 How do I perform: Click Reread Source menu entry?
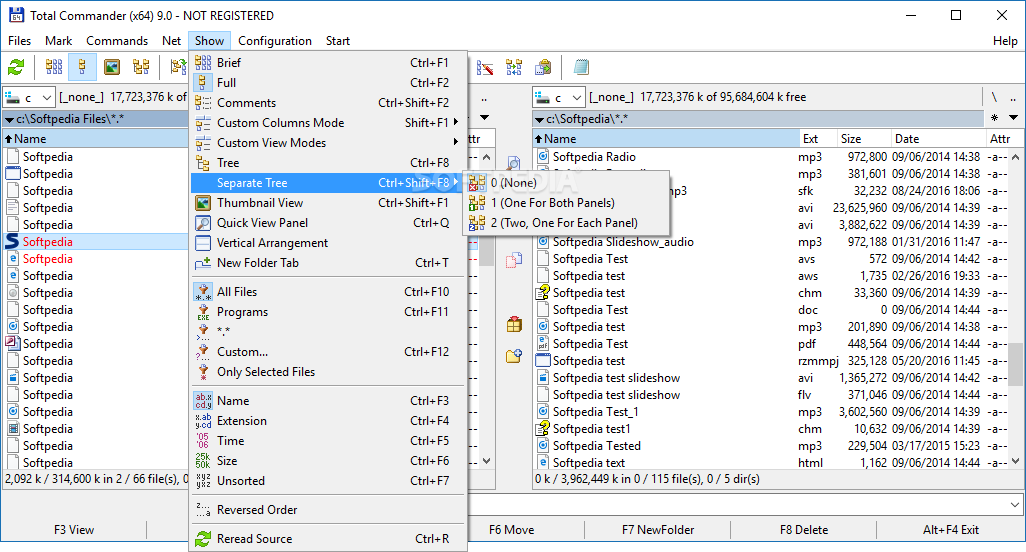pos(329,539)
